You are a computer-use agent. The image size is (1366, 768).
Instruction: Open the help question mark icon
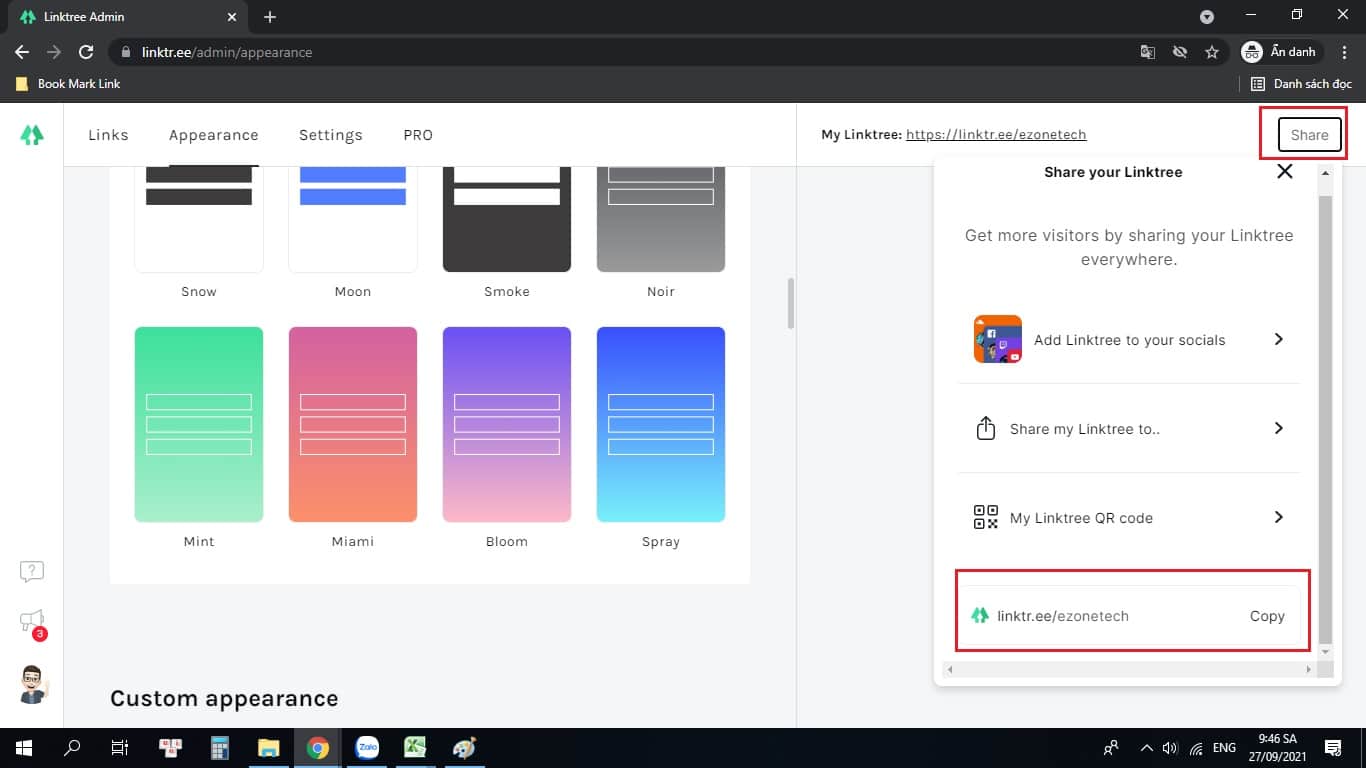pyautogui.click(x=32, y=572)
